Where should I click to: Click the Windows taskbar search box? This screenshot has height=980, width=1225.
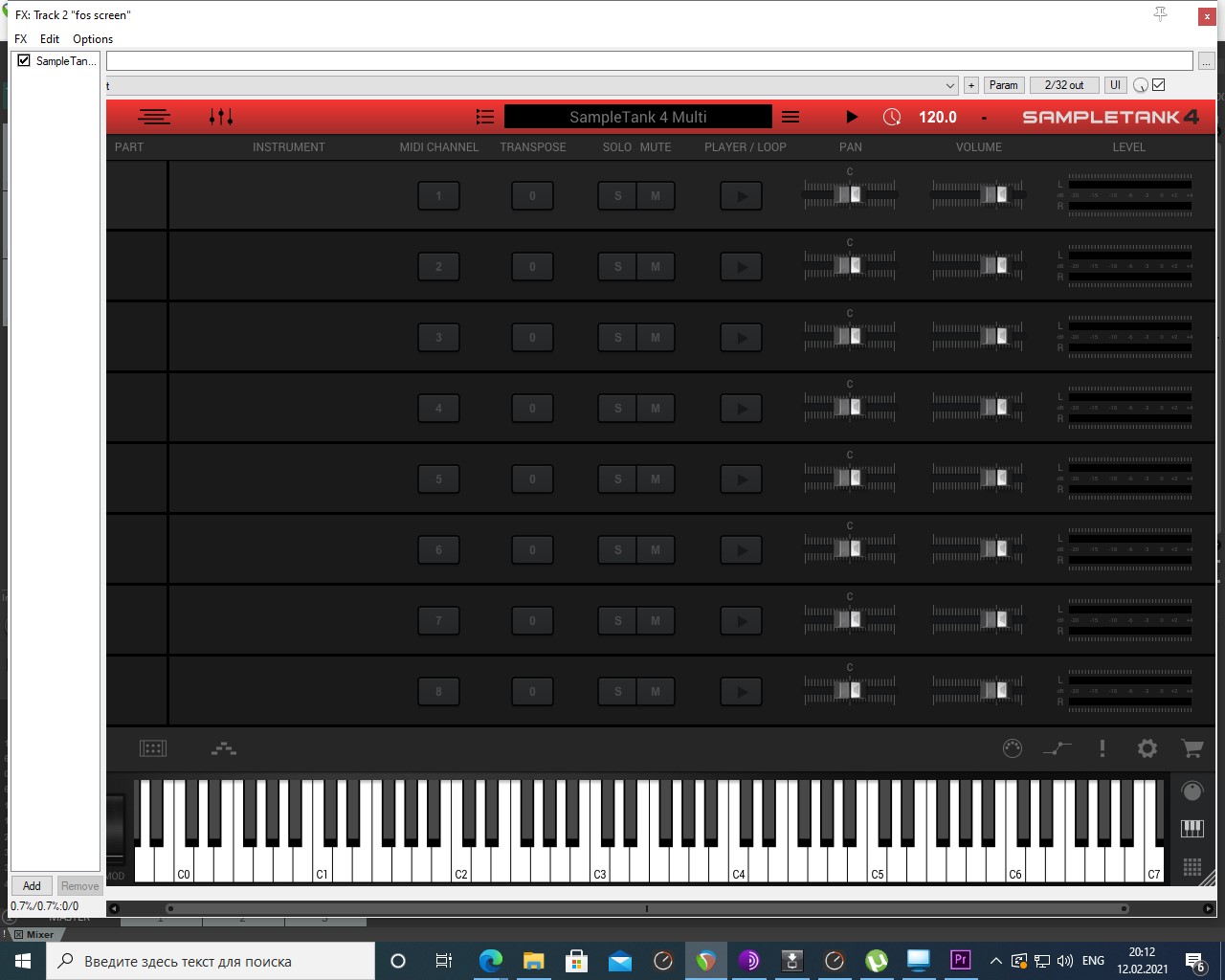click(211, 961)
